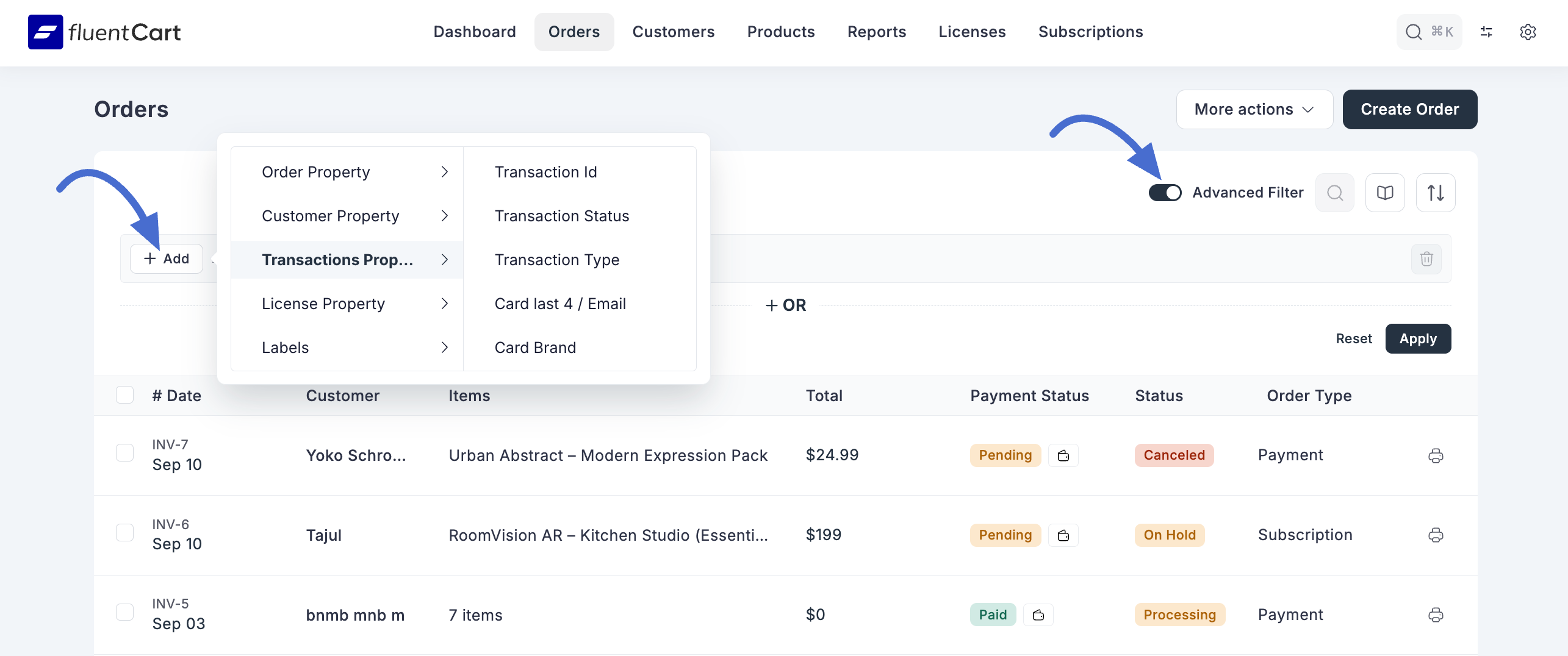Delete filter group with trash icon
The image size is (1568, 656).
click(x=1426, y=259)
